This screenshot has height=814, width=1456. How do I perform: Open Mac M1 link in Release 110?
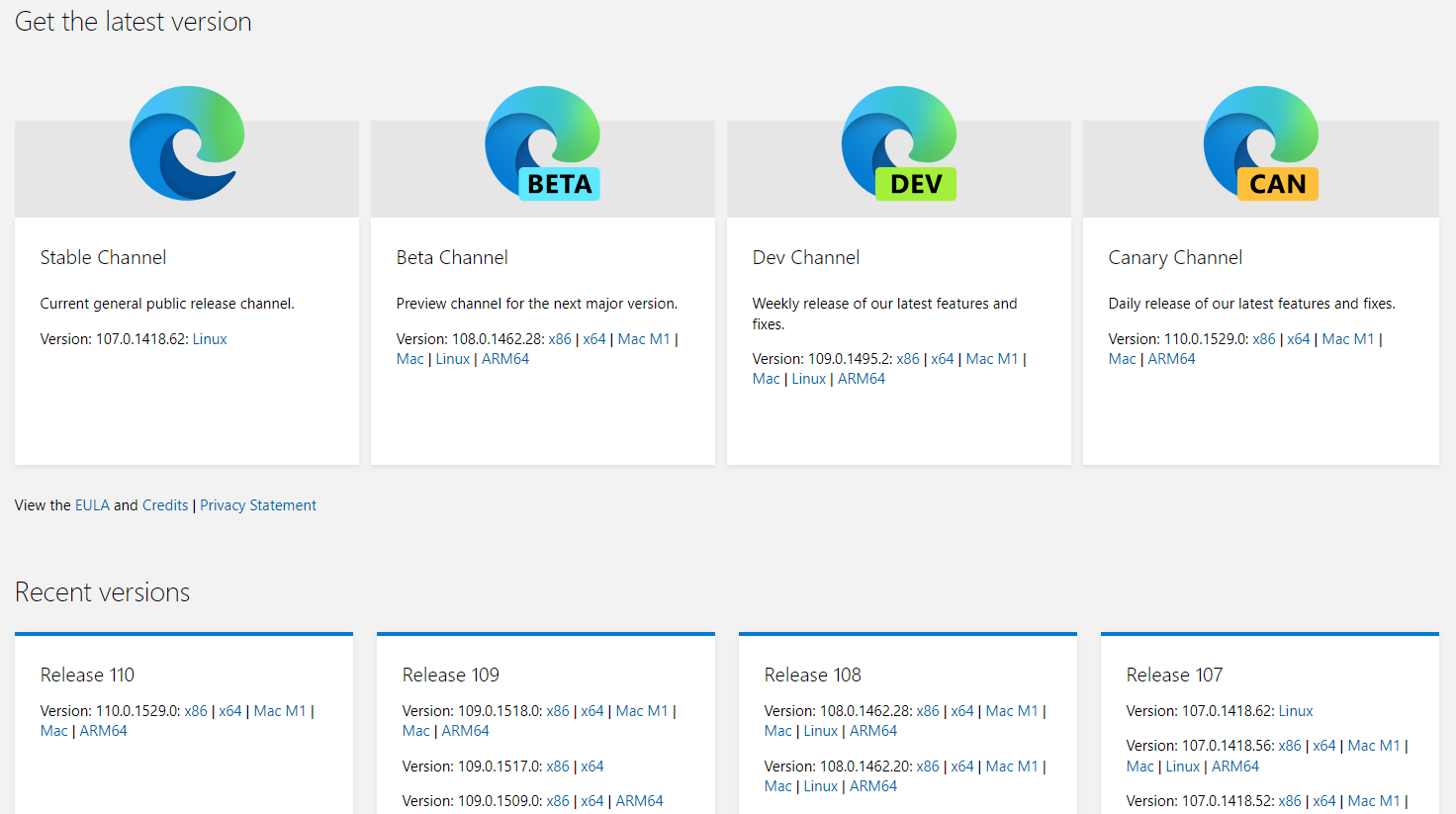(x=280, y=711)
